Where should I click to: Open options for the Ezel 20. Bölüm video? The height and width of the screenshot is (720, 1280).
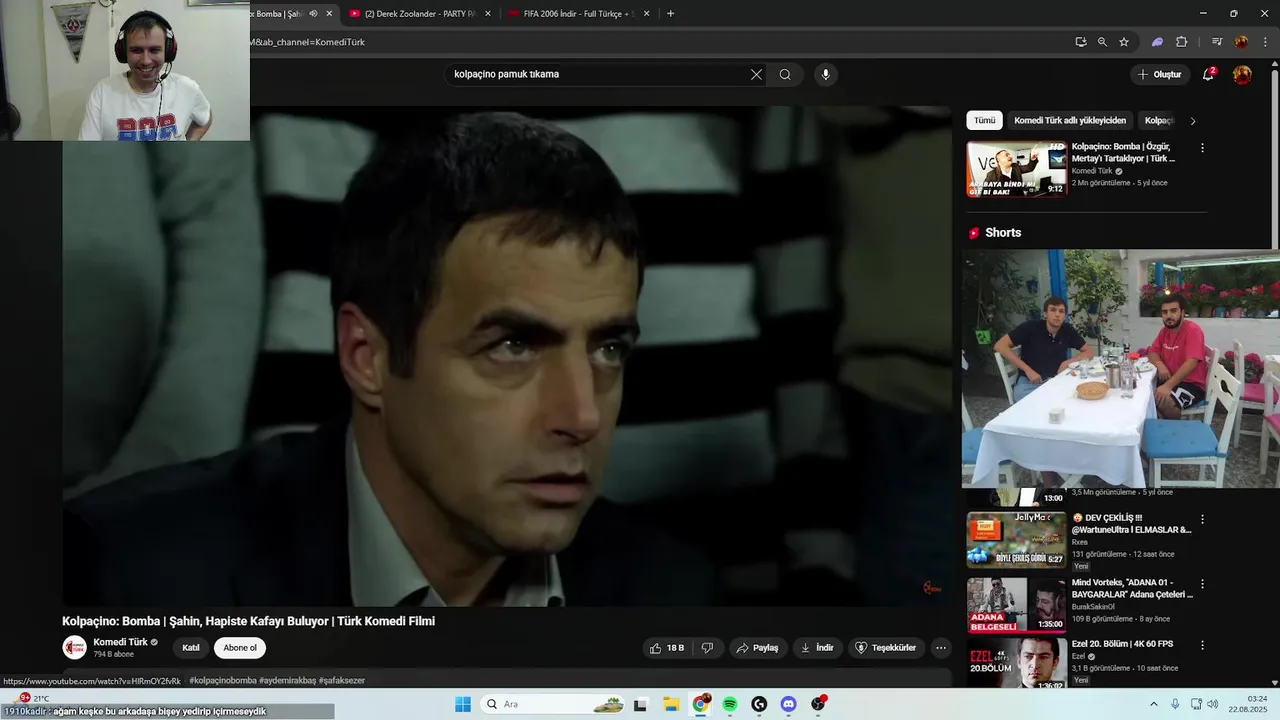click(1202, 646)
